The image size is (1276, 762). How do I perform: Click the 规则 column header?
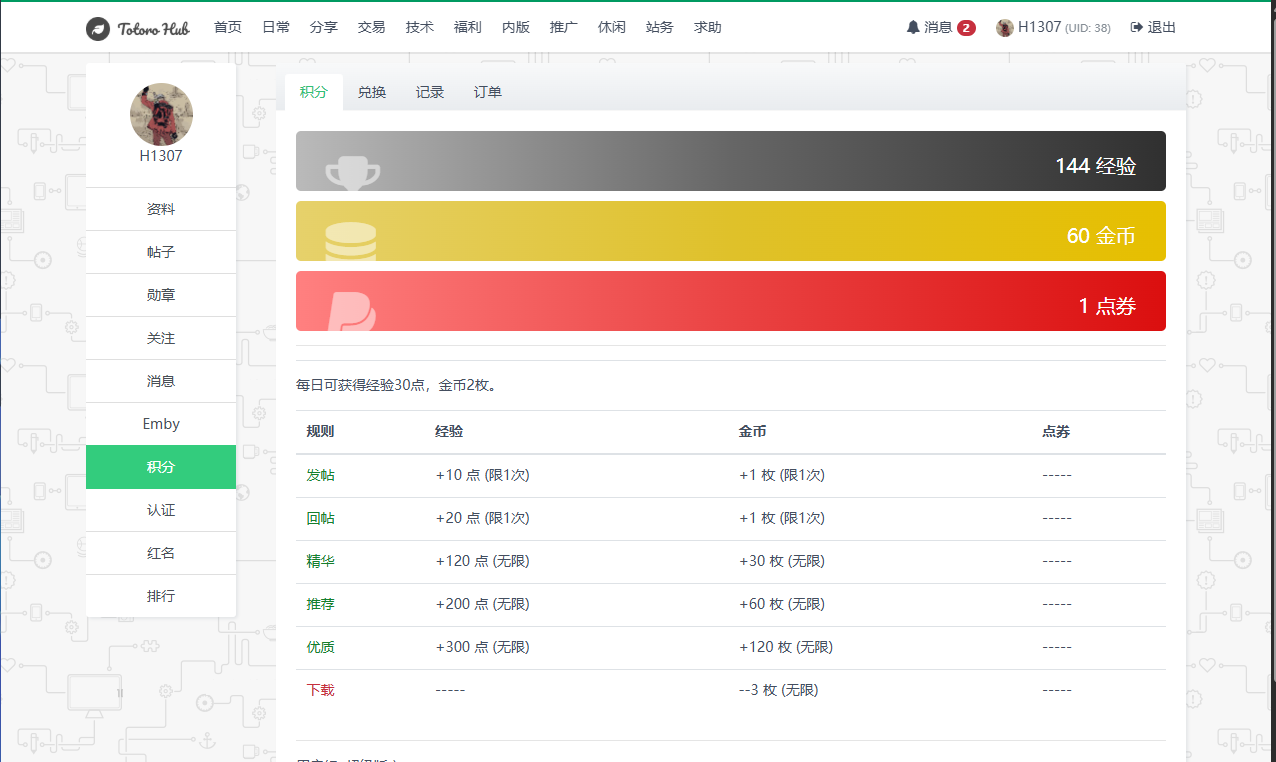(320, 432)
